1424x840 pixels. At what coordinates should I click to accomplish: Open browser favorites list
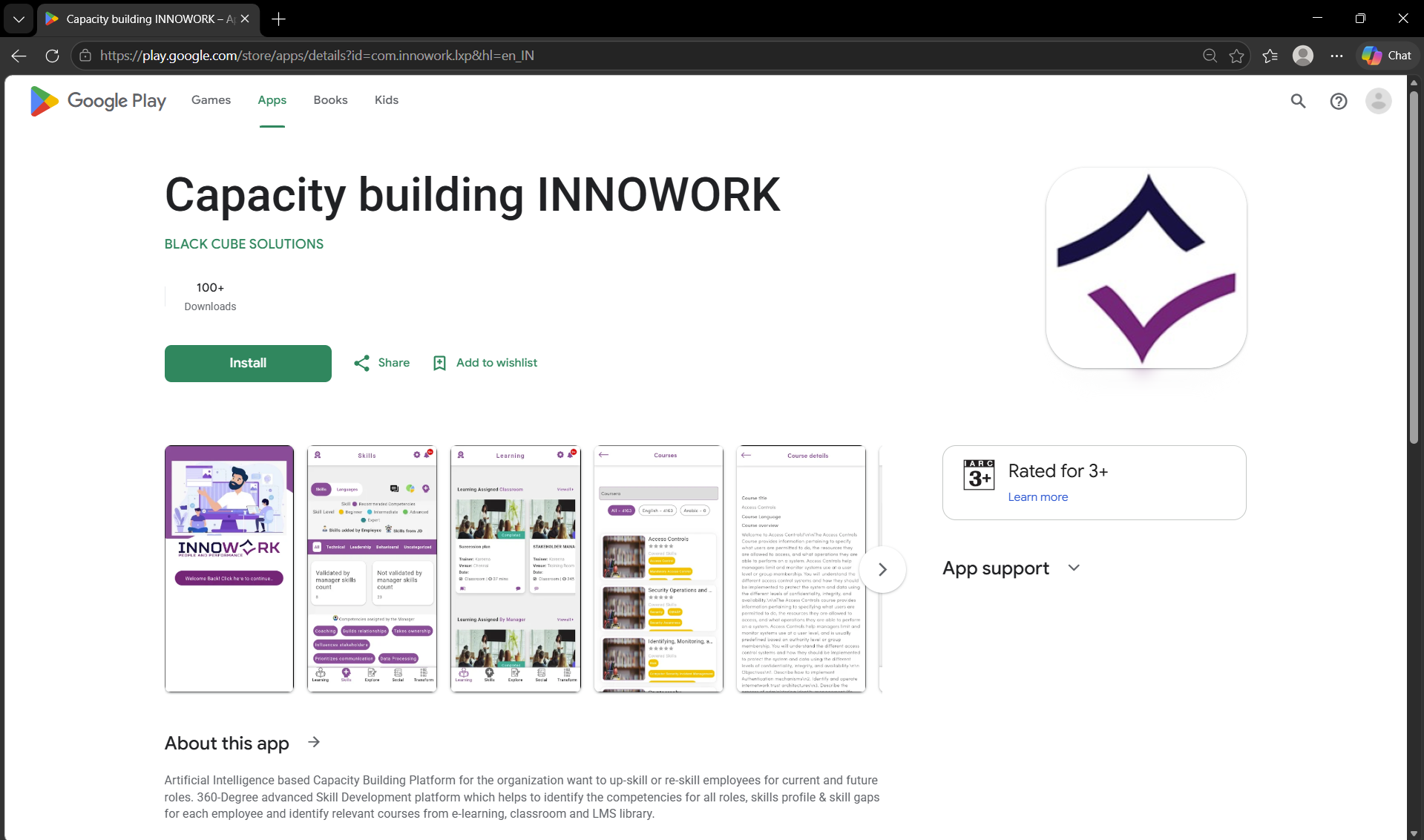click(1270, 56)
